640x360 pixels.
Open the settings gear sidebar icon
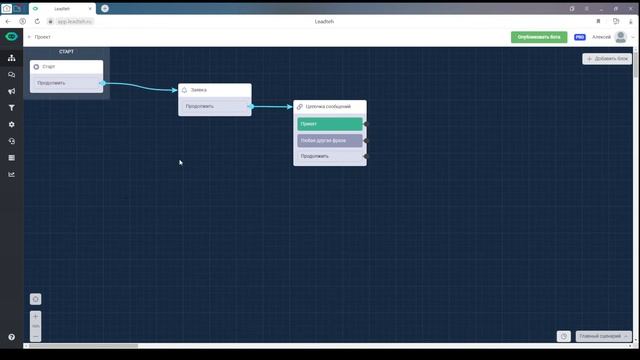[11, 124]
